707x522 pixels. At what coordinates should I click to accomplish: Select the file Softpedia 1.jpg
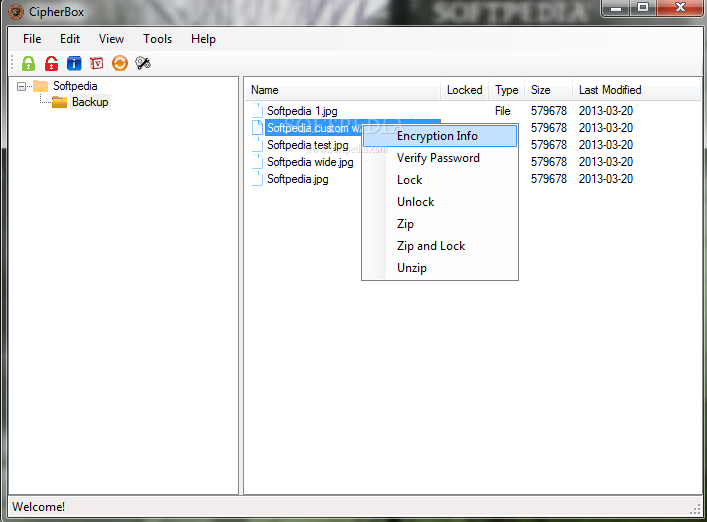tap(302, 111)
